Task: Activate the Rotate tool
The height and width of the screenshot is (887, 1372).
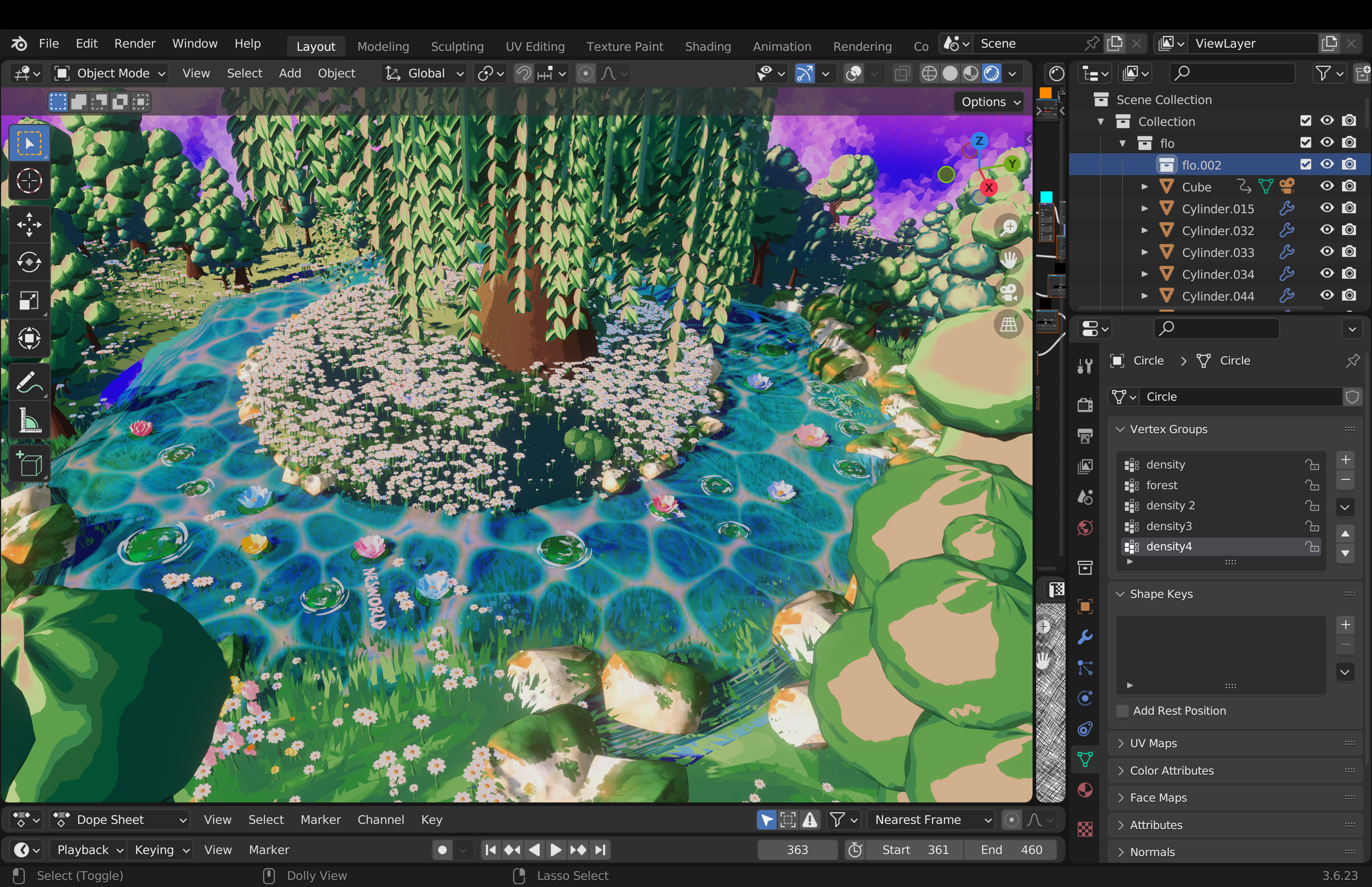Action: point(29,262)
